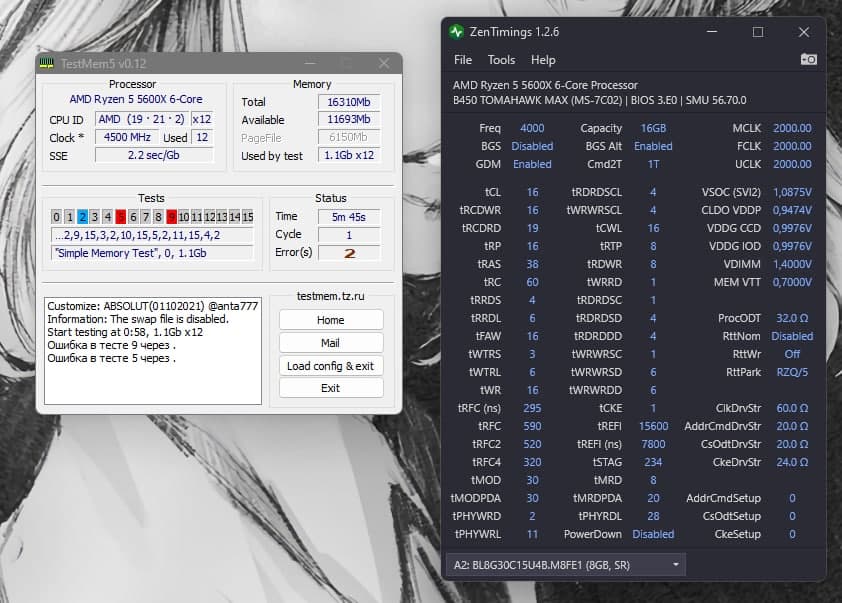
Task: Click the tRFC (ns) value 295
Action: (532, 408)
